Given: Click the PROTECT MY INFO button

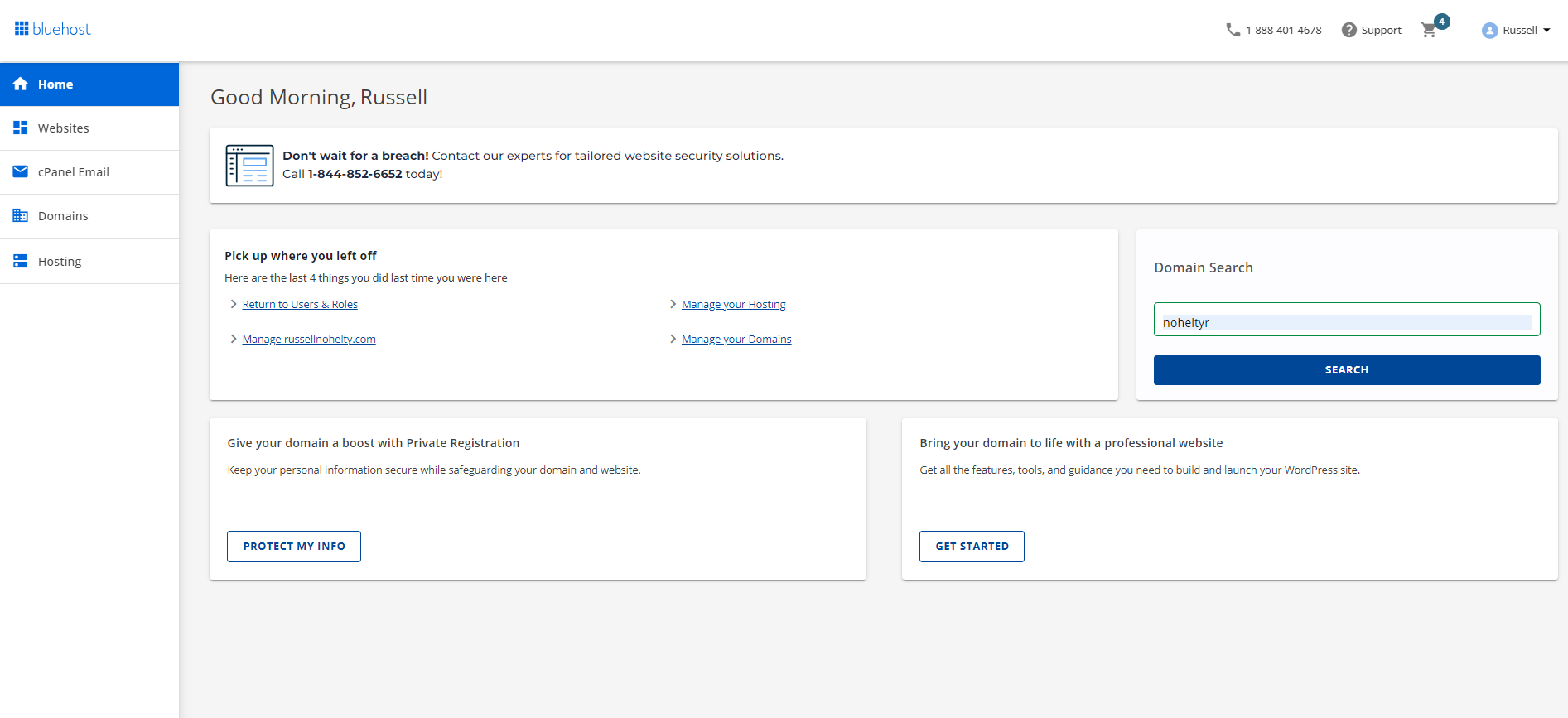Looking at the screenshot, I should 294,547.
